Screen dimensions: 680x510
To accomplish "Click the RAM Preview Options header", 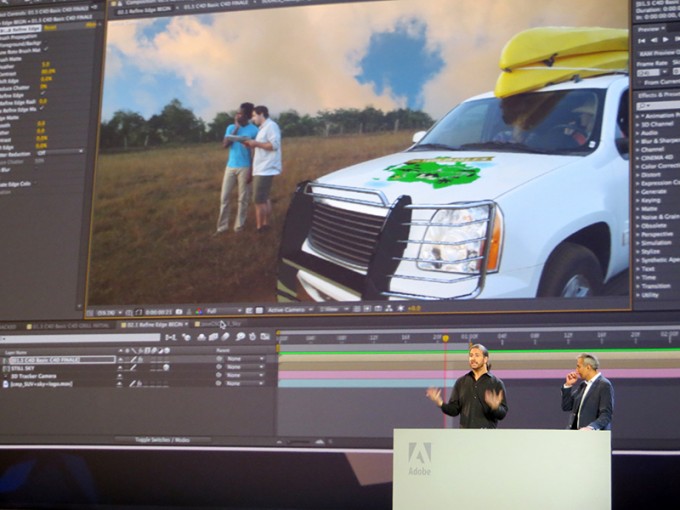I will tap(659, 54).
